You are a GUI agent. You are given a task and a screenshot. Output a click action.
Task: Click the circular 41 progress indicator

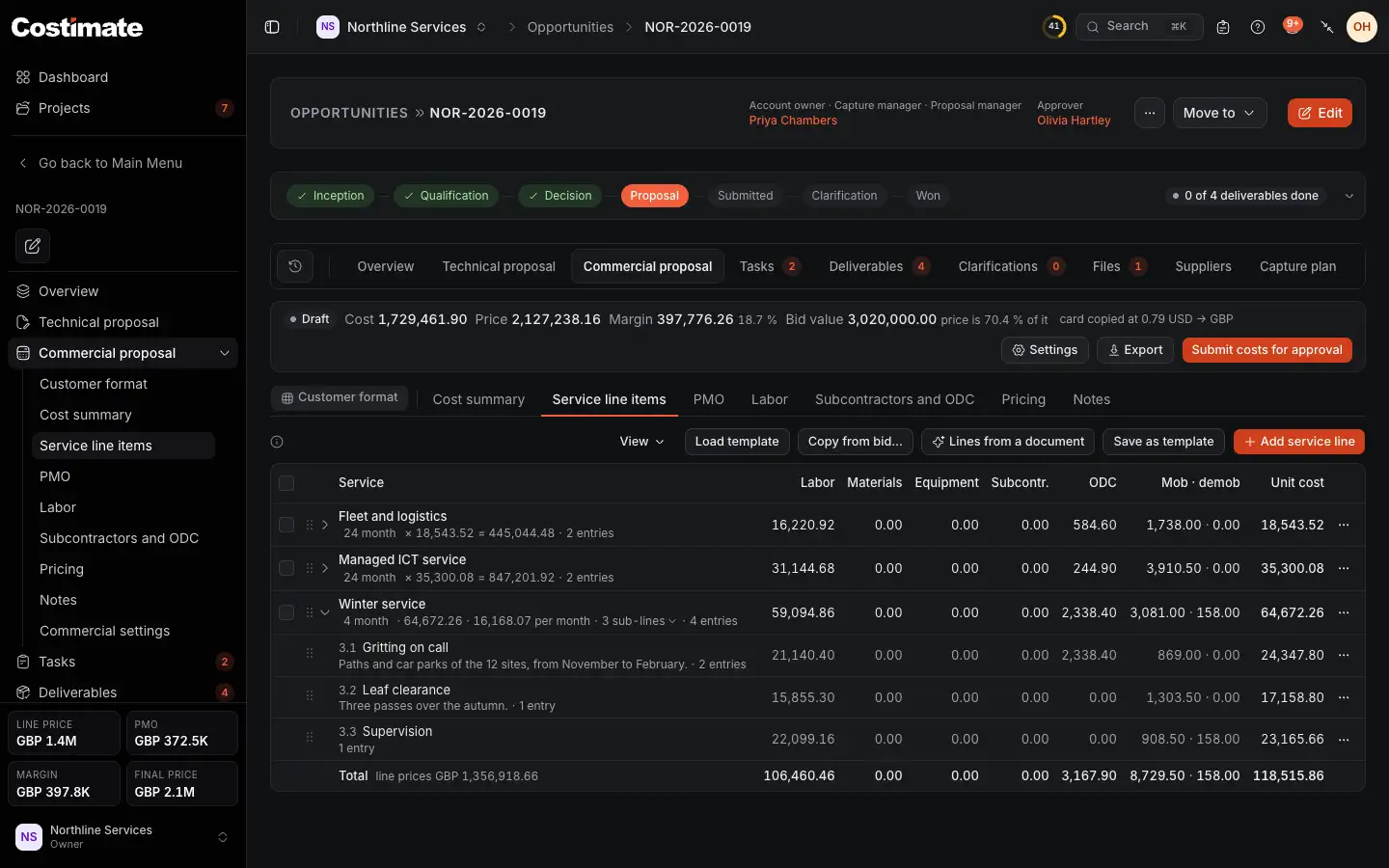tap(1054, 27)
